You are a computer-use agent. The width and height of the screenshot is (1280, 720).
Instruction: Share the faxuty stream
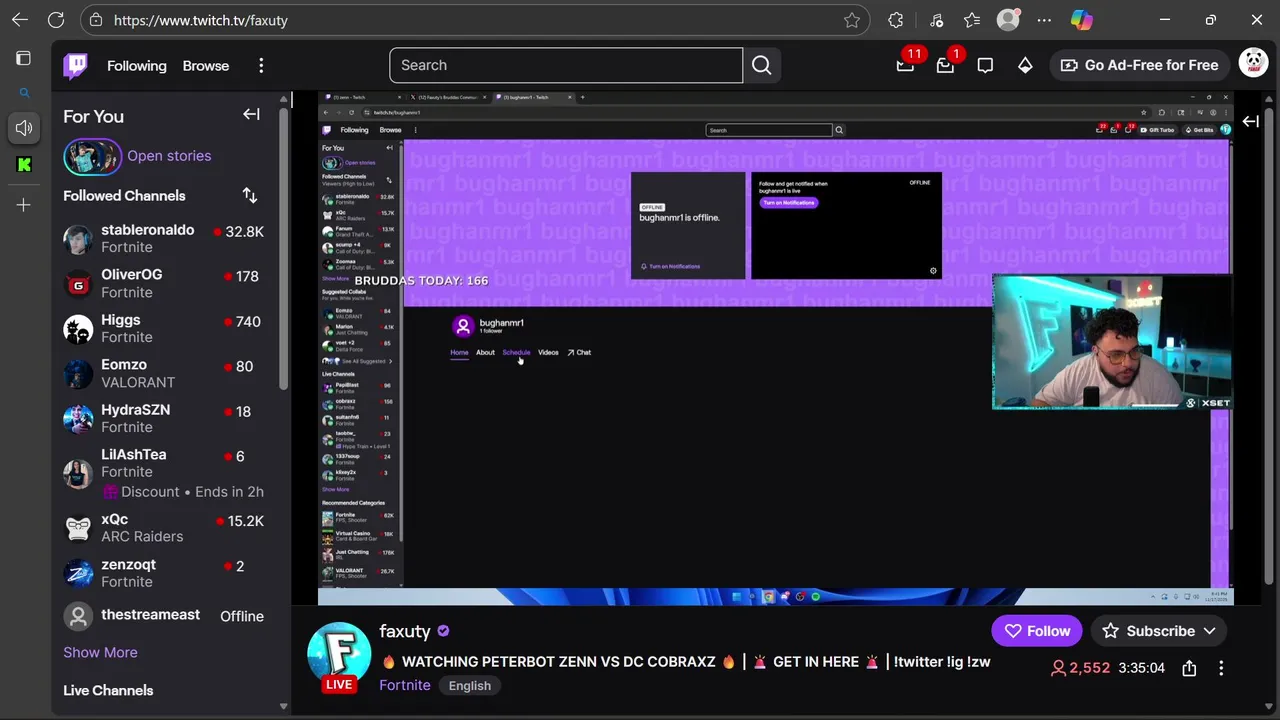click(x=1189, y=668)
